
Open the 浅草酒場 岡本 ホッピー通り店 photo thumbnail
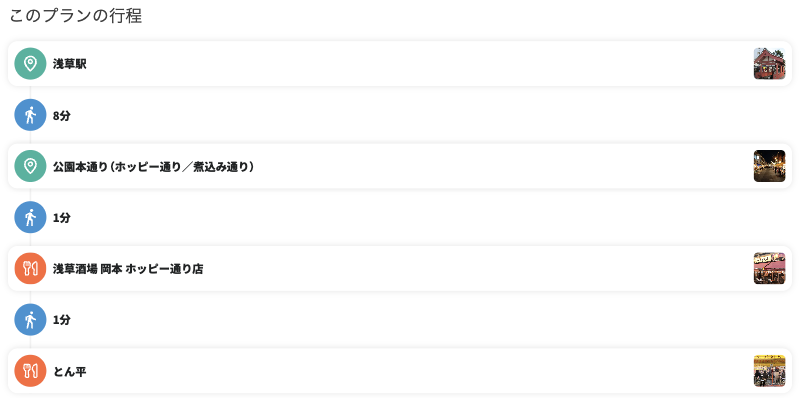pos(769,268)
